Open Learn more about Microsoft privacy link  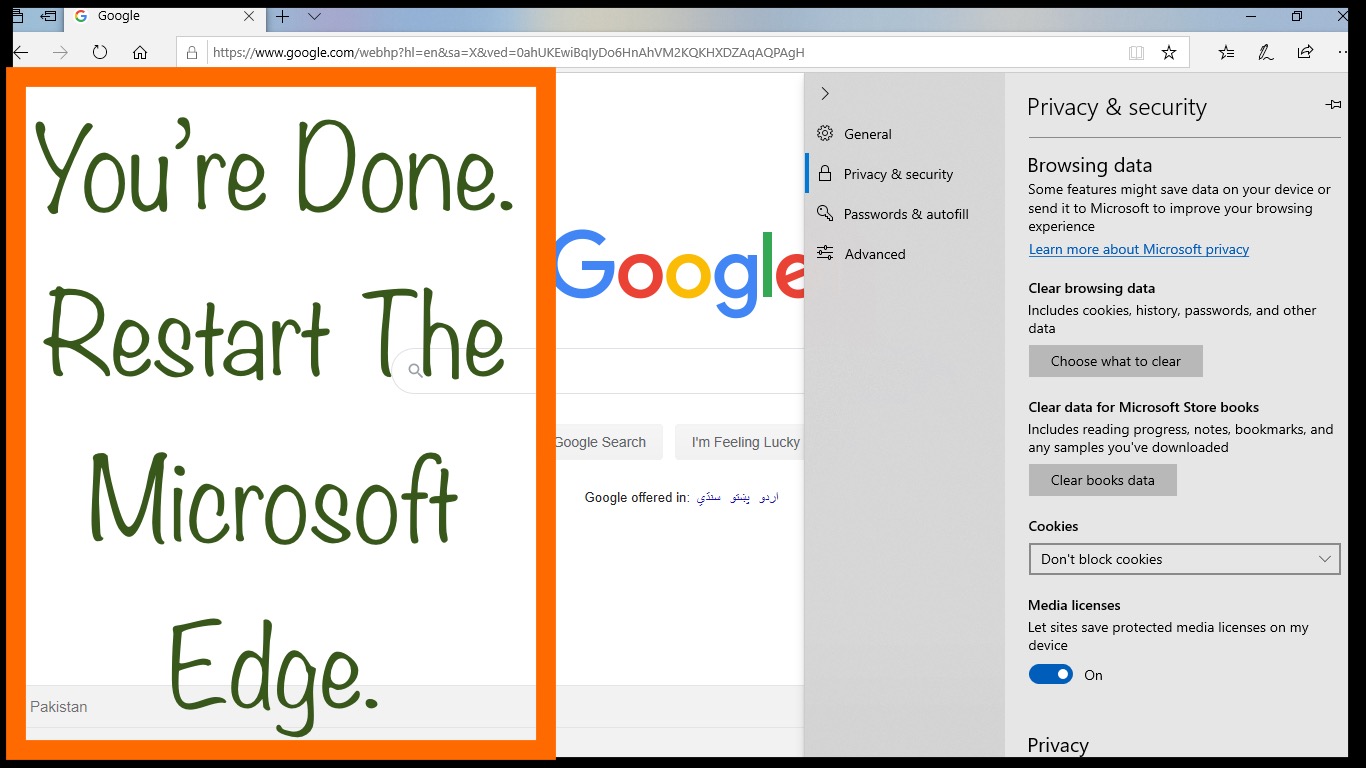(1139, 249)
